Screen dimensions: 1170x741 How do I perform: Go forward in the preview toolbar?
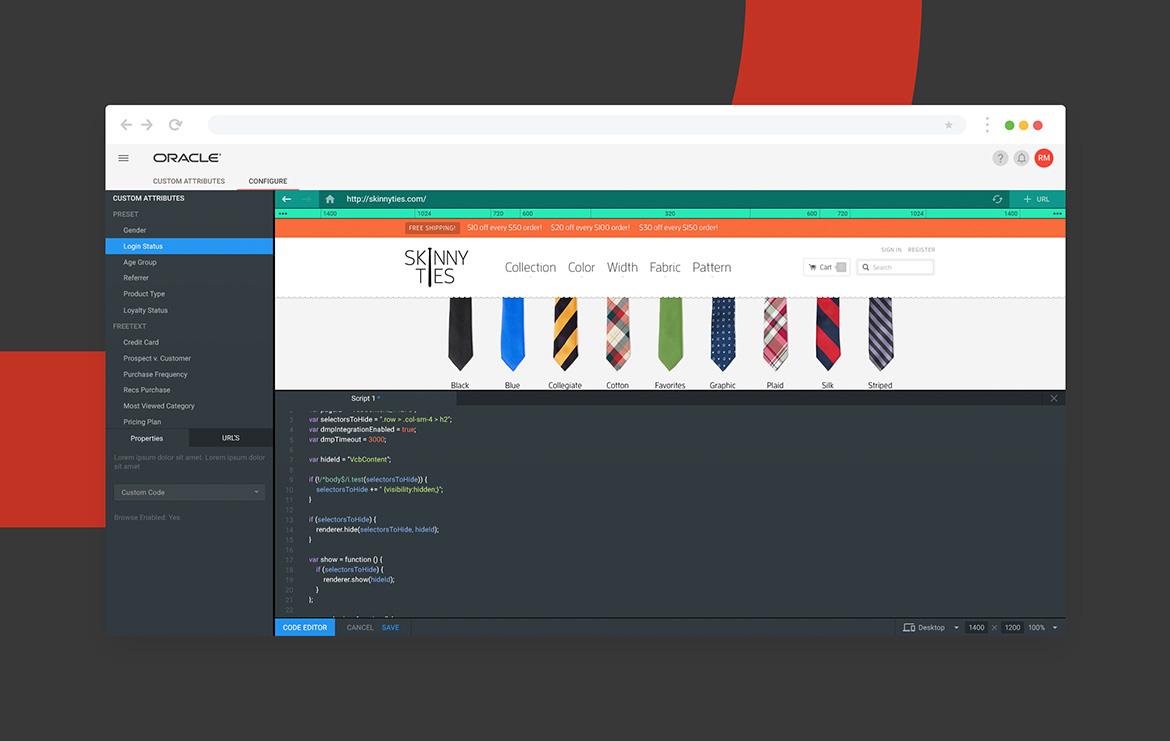point(306,199)
